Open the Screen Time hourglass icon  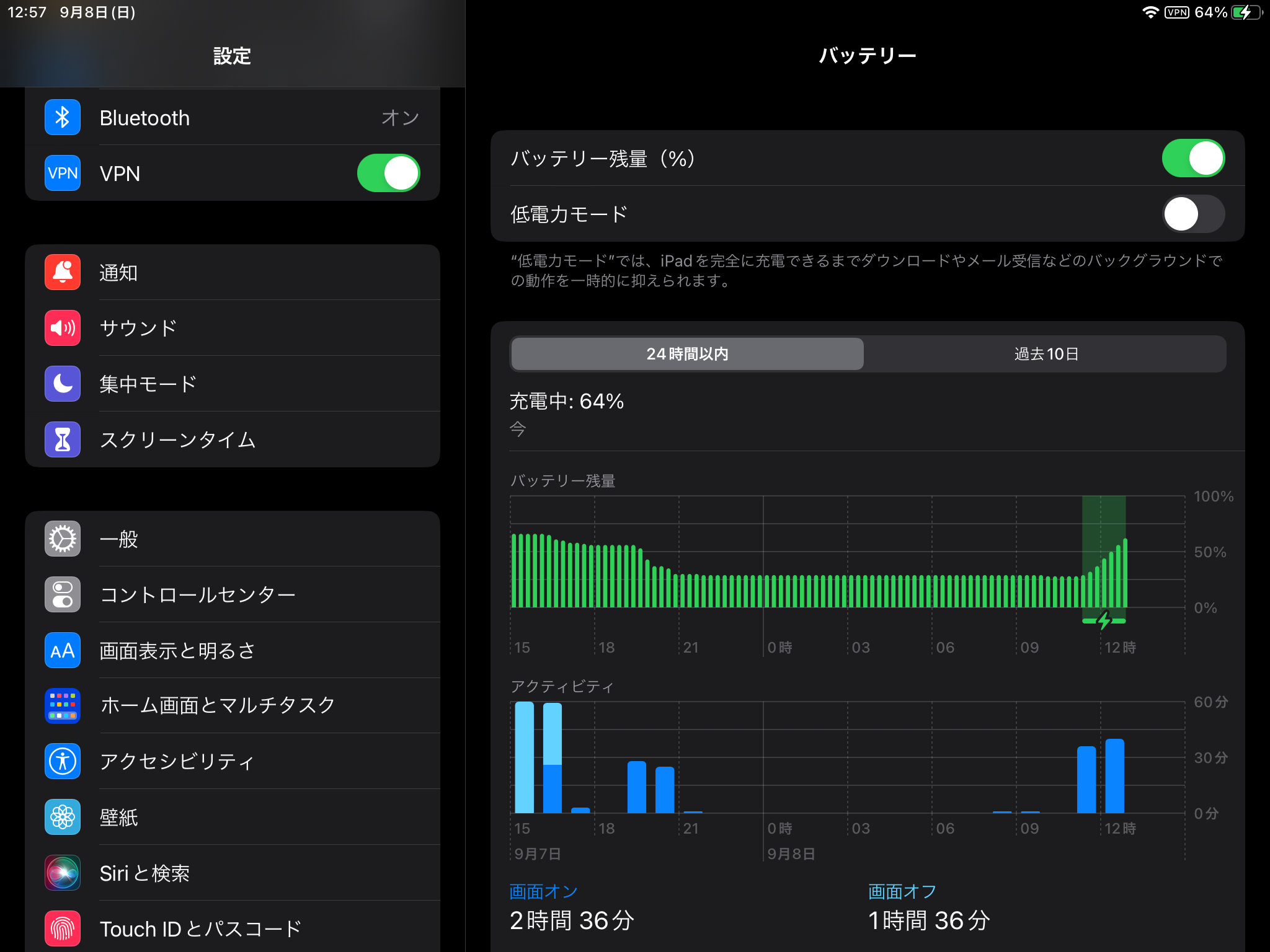[x=63, y=439]
